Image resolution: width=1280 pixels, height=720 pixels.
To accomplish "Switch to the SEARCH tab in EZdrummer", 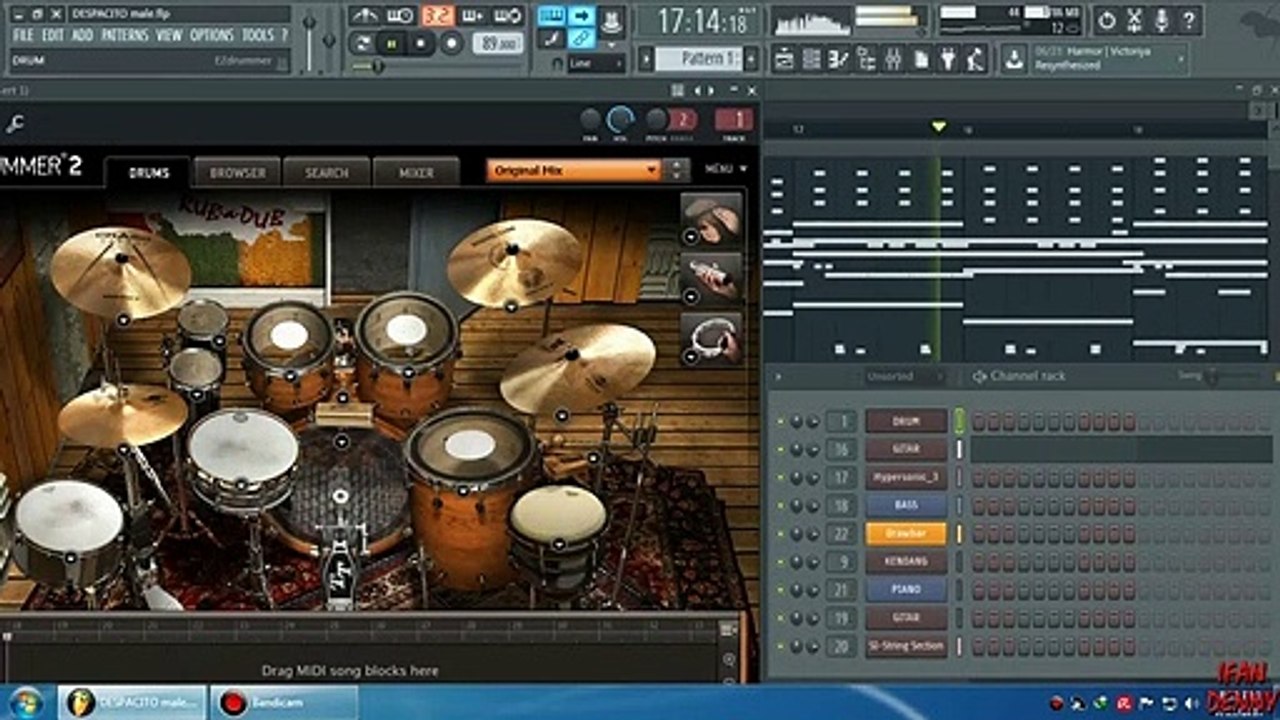I will point(327,172).
